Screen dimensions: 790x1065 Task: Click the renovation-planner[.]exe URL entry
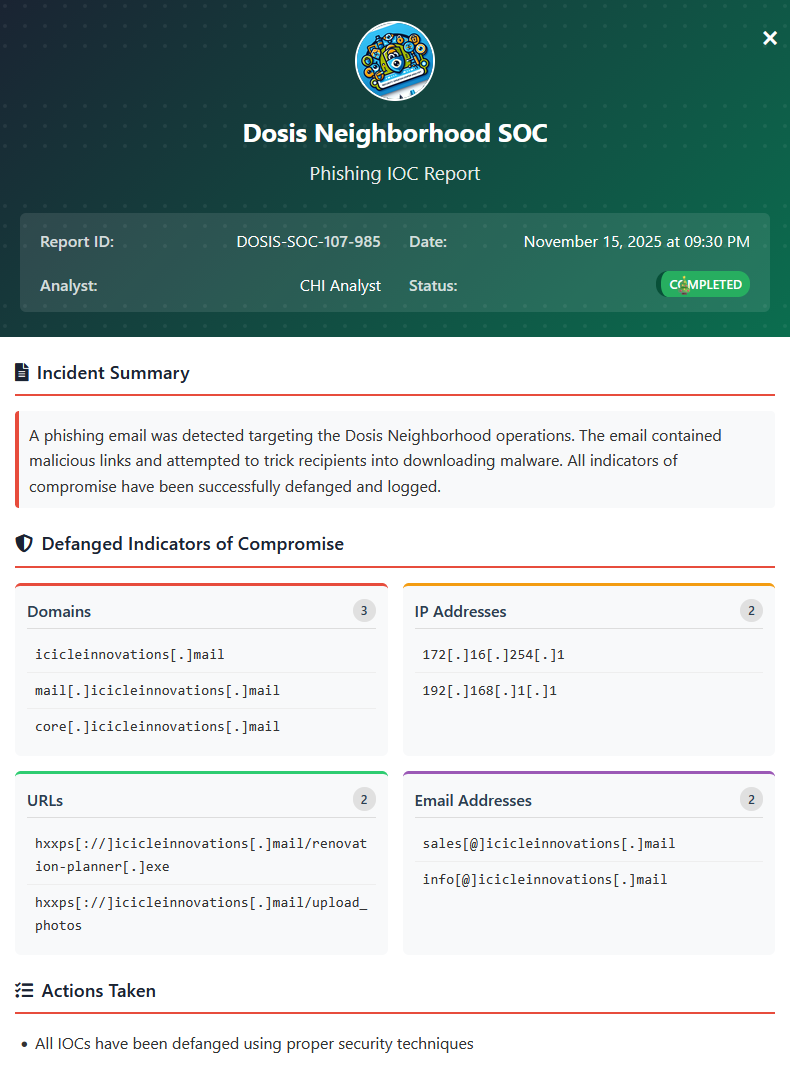201,855
